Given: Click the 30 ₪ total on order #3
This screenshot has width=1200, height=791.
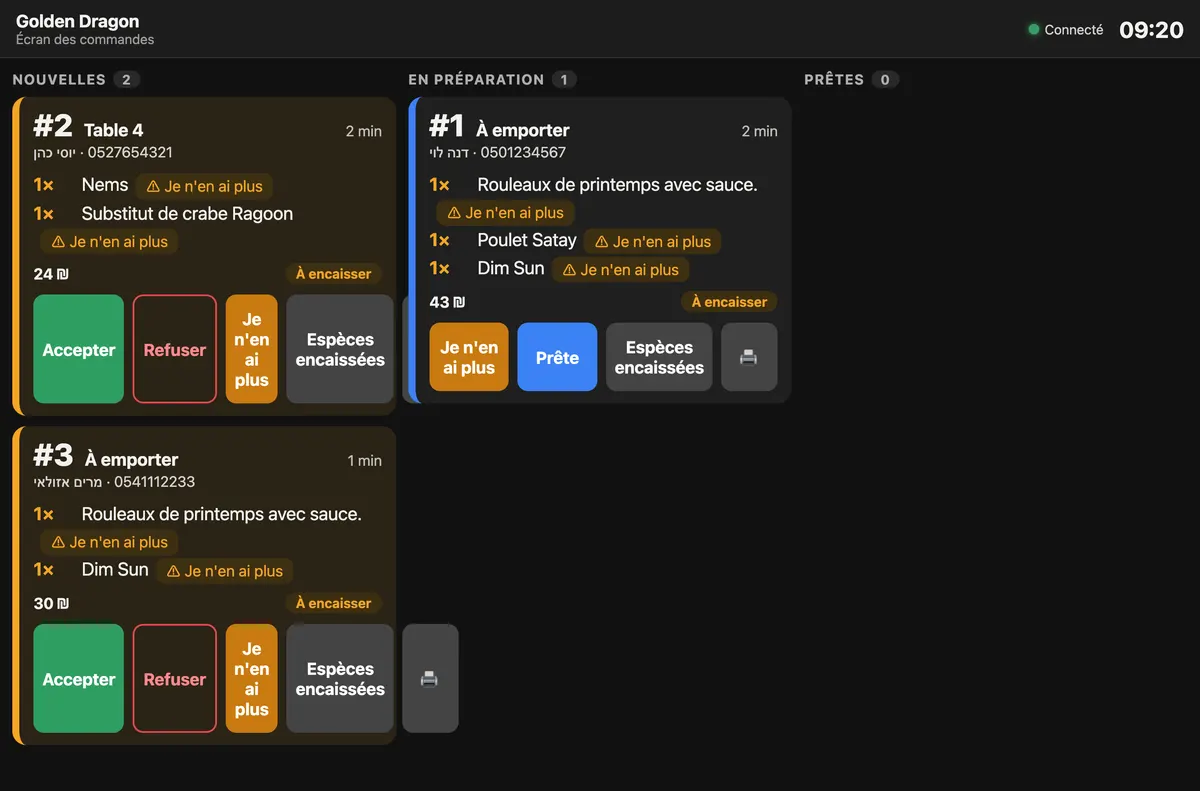Looking at the screenshot, I should 51,604.
